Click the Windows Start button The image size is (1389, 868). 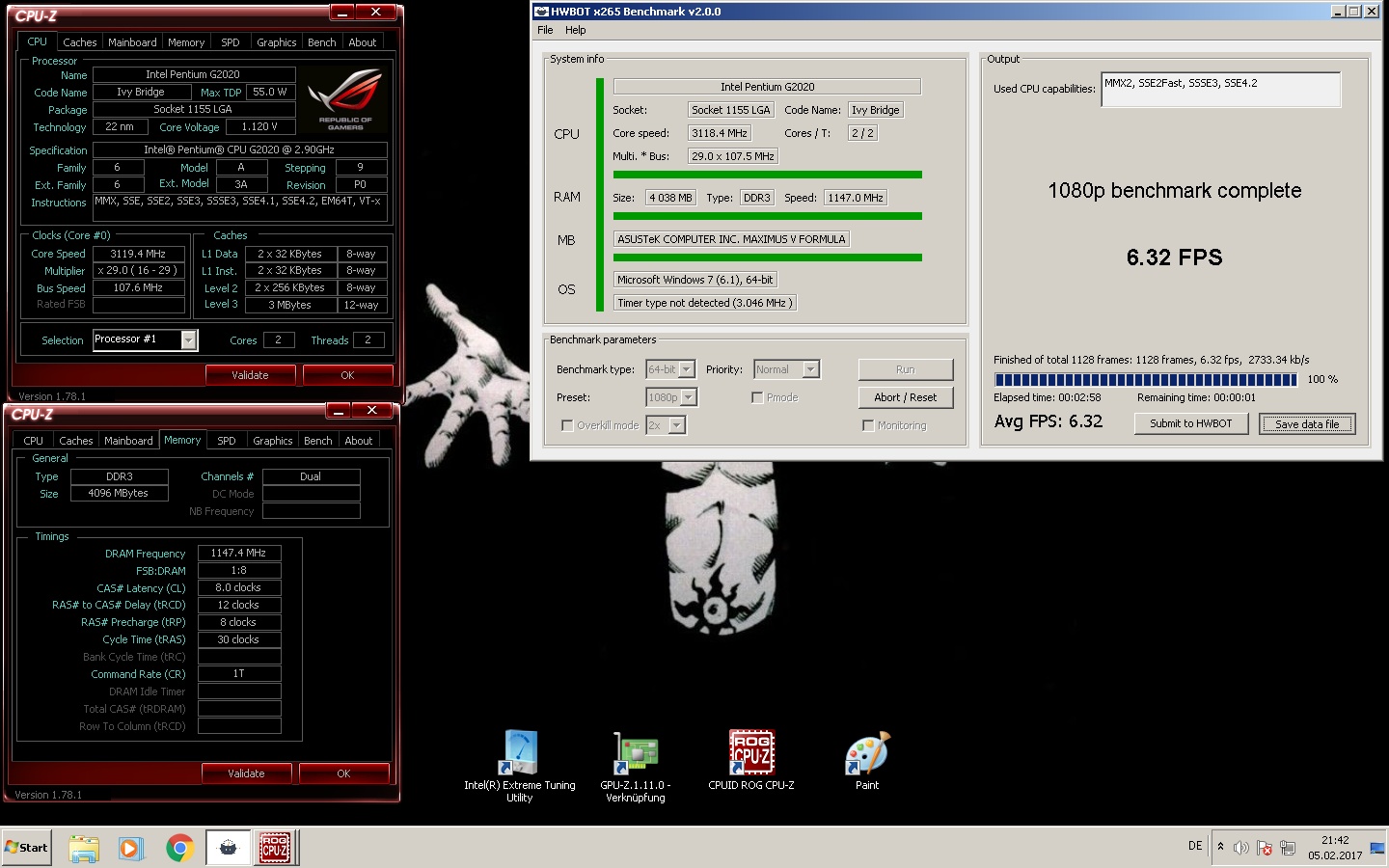(x=26, y=848)
